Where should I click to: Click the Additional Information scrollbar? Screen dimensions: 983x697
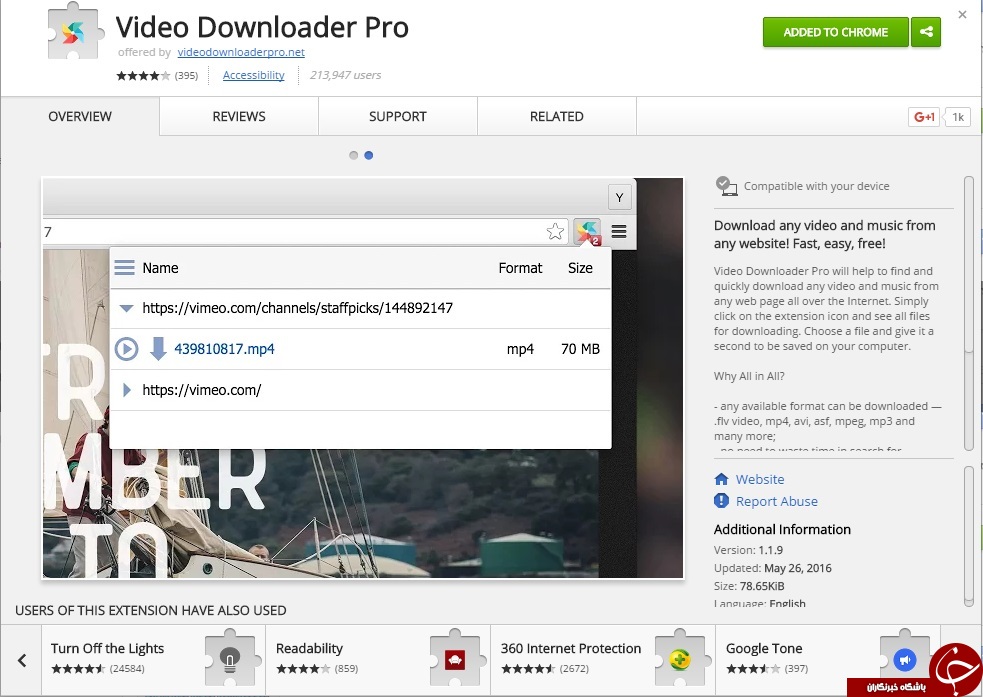coord(969,536)
